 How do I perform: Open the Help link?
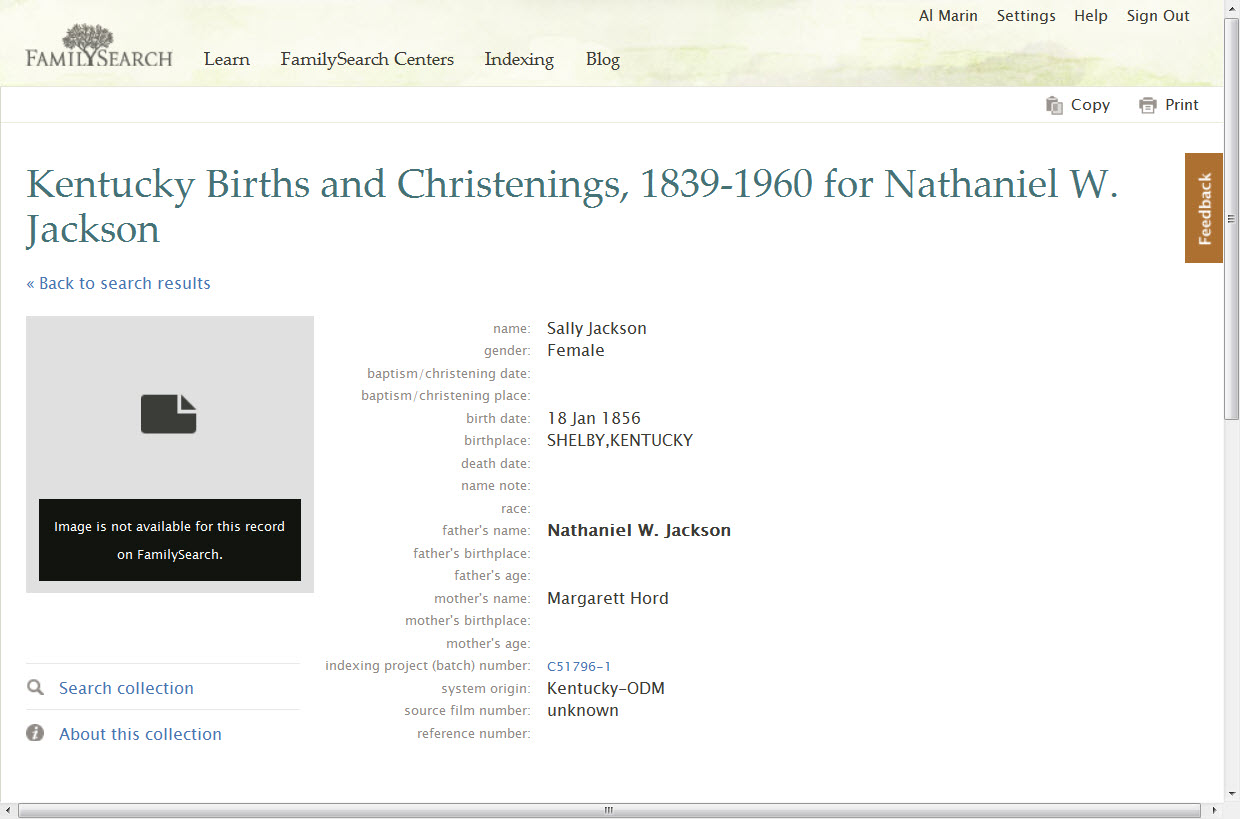click(x=1091, y=16)
